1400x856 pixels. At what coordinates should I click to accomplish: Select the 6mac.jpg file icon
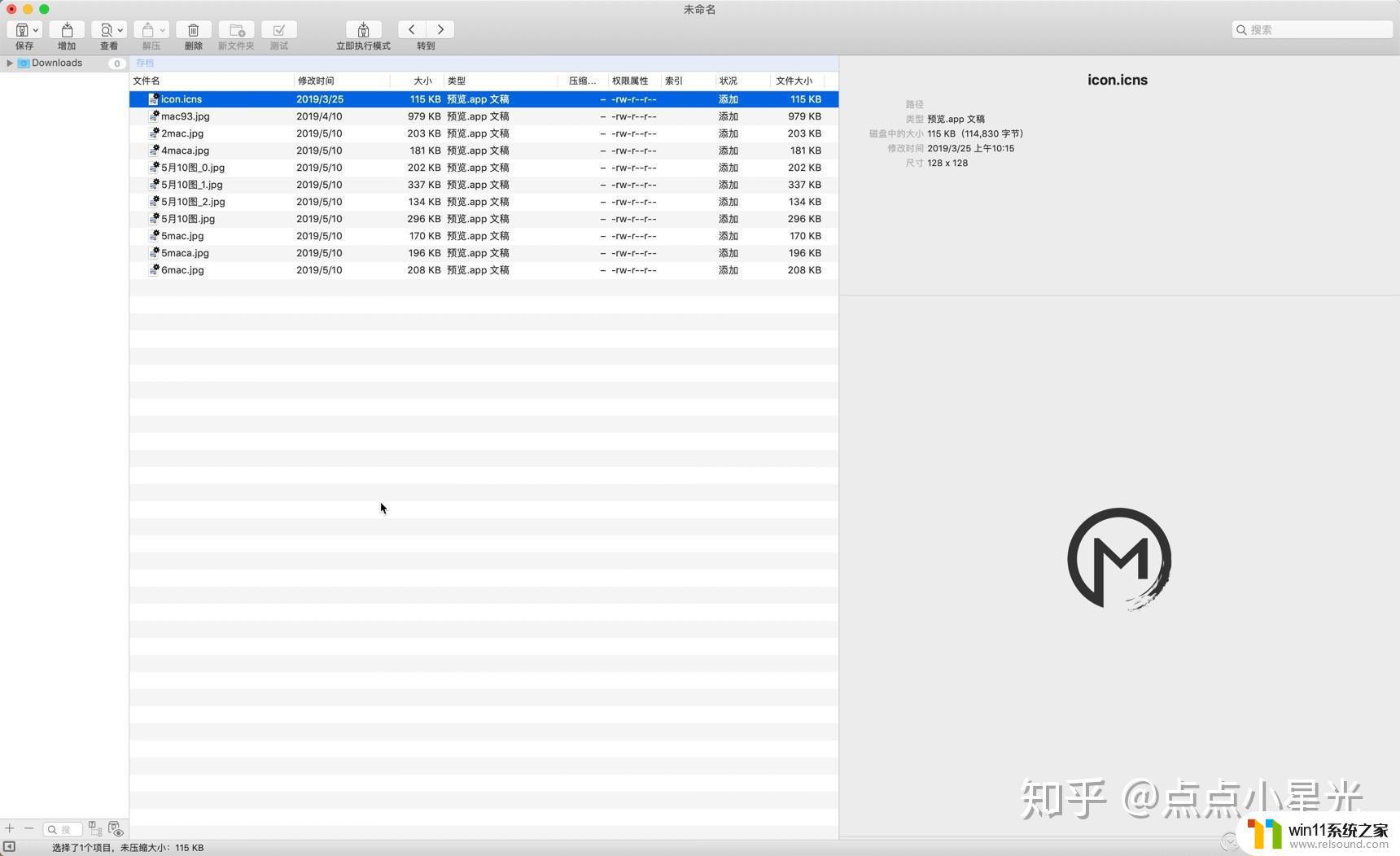tap(153, 270)
